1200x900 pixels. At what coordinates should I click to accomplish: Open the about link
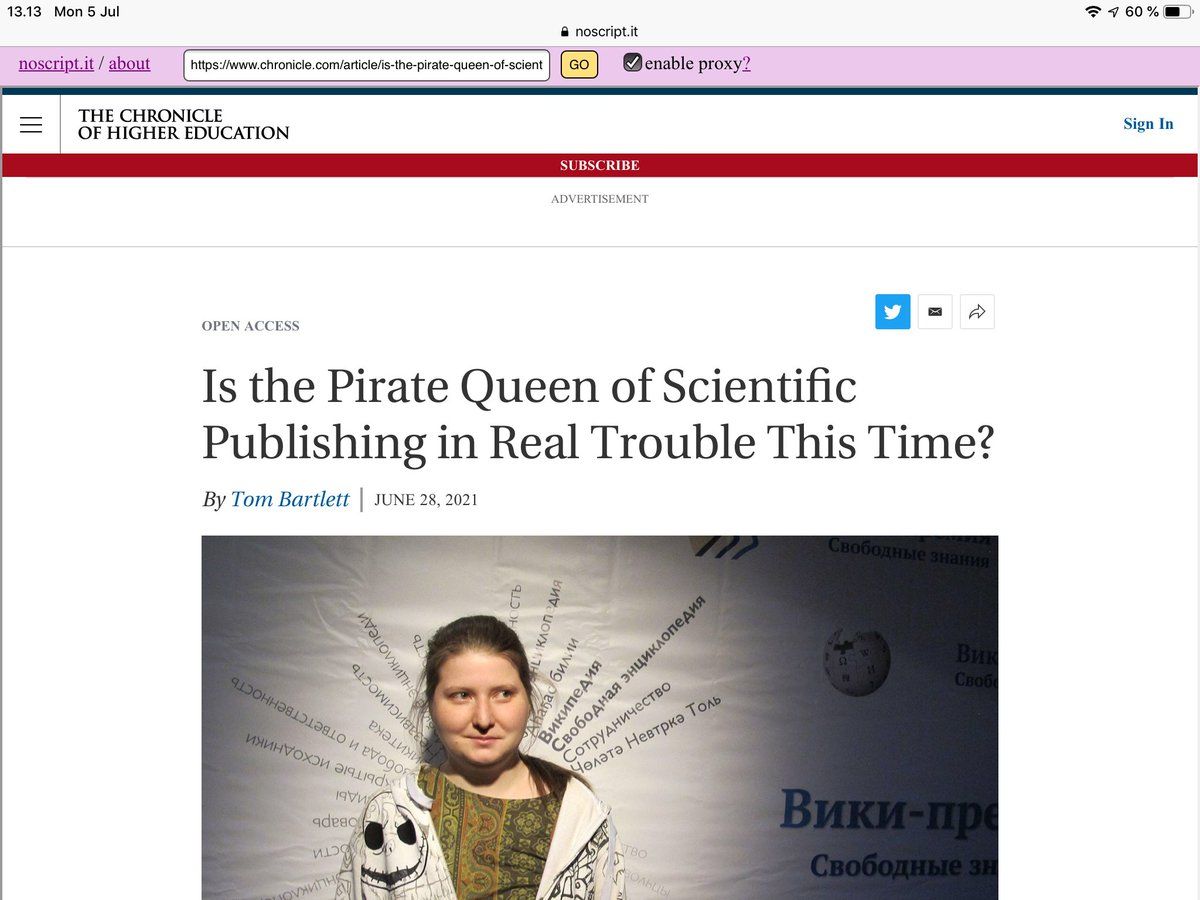[129, 64]
